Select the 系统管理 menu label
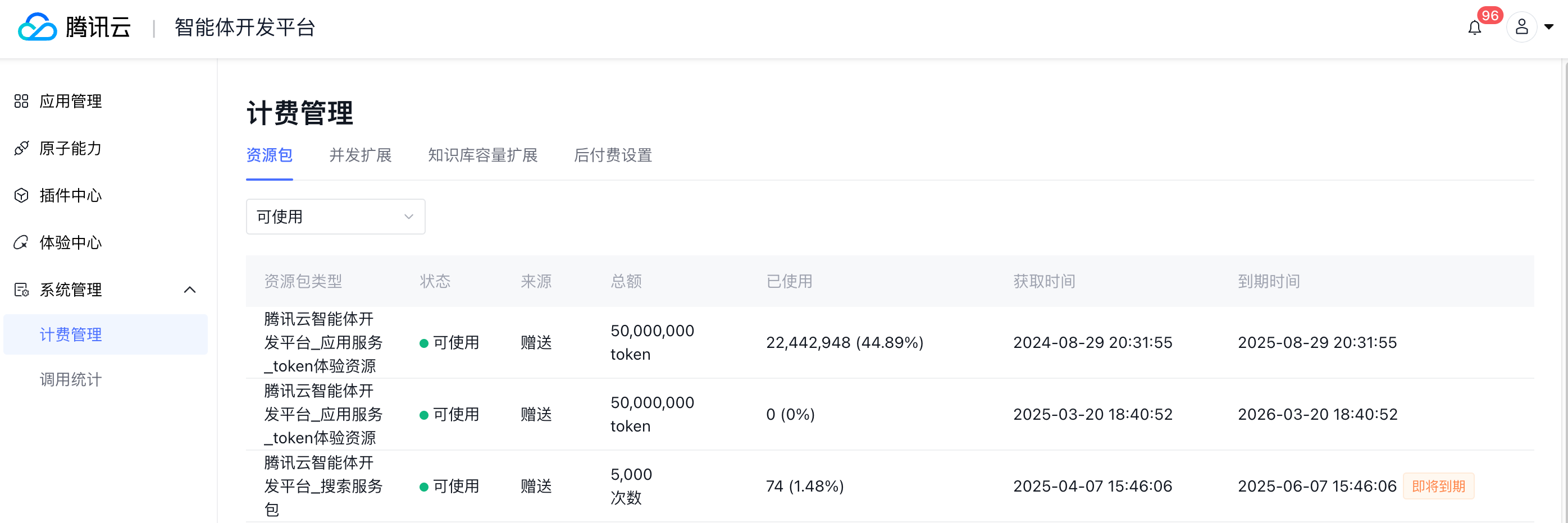This screenshot has width=1568, height=523. point(71,290)
